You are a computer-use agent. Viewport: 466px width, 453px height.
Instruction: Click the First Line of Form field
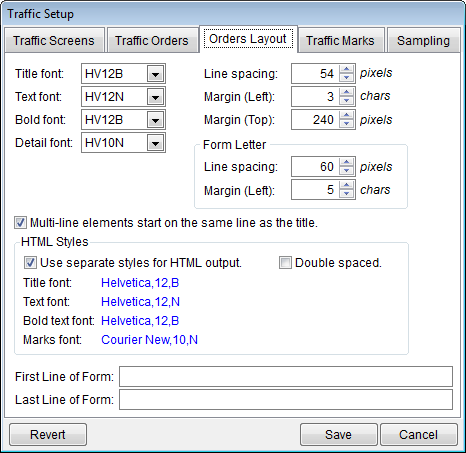[x=286, y=377]
